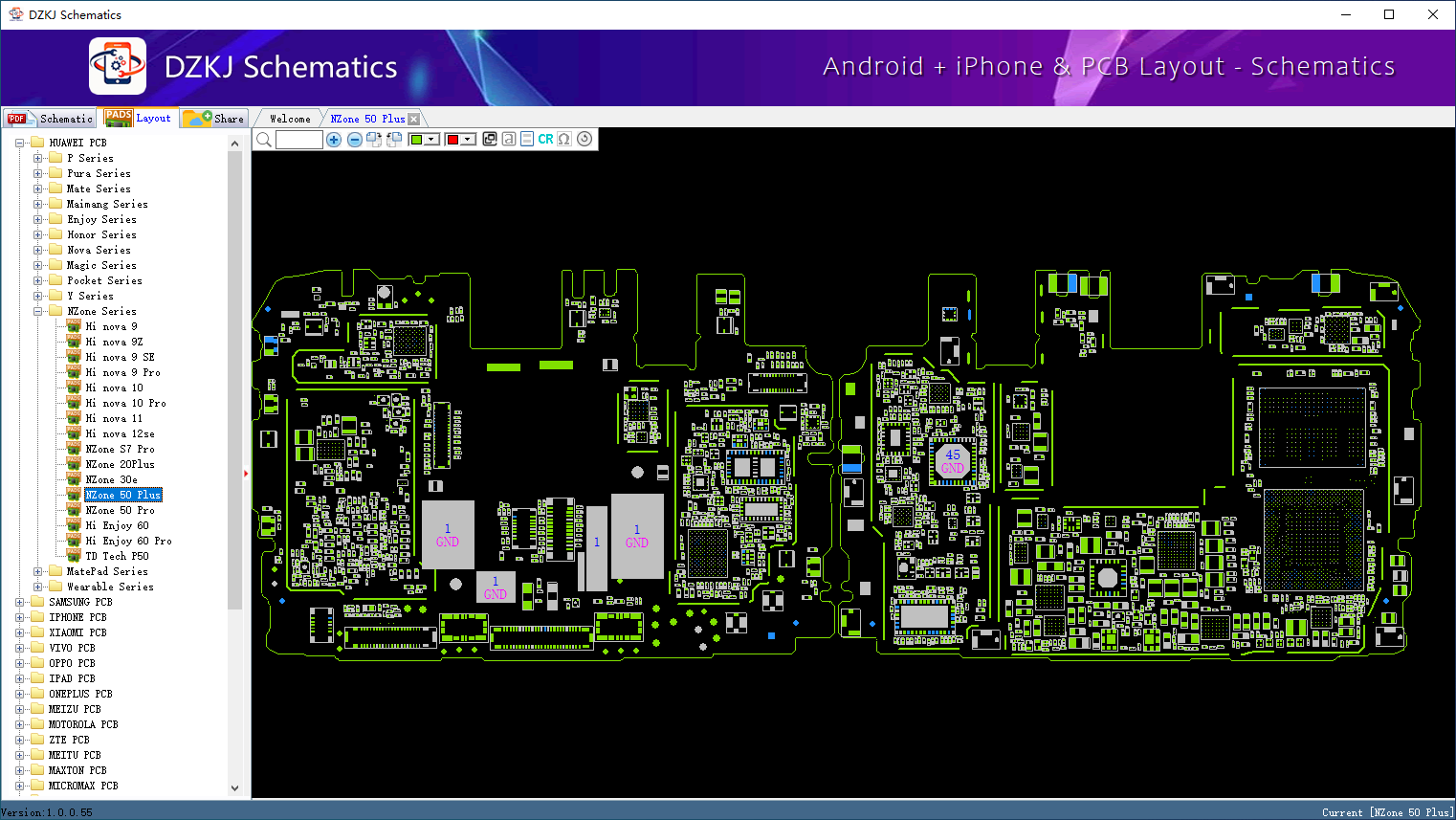1456x820 pixels.
Task: Zoom in with the blue plus button
Action: tap(334, 140)
